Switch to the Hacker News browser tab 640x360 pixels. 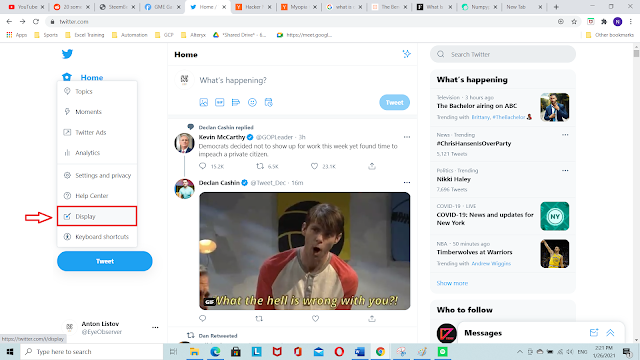(x=252, y=7)
